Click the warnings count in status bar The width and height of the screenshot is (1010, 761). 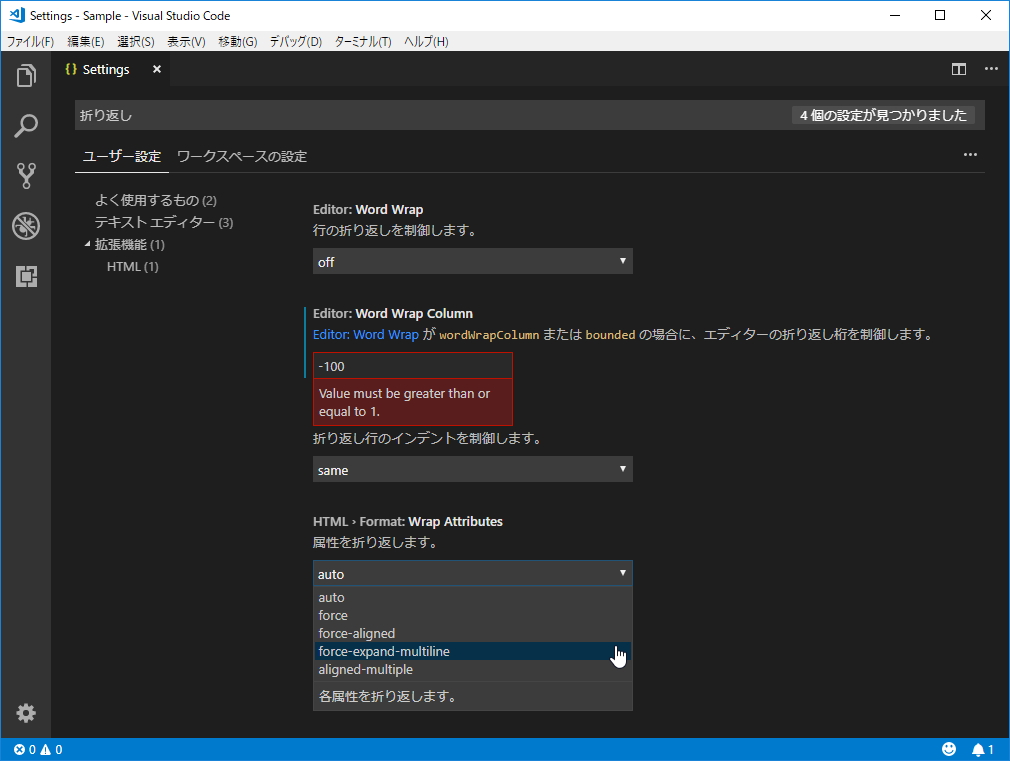(x=52, y=749)
